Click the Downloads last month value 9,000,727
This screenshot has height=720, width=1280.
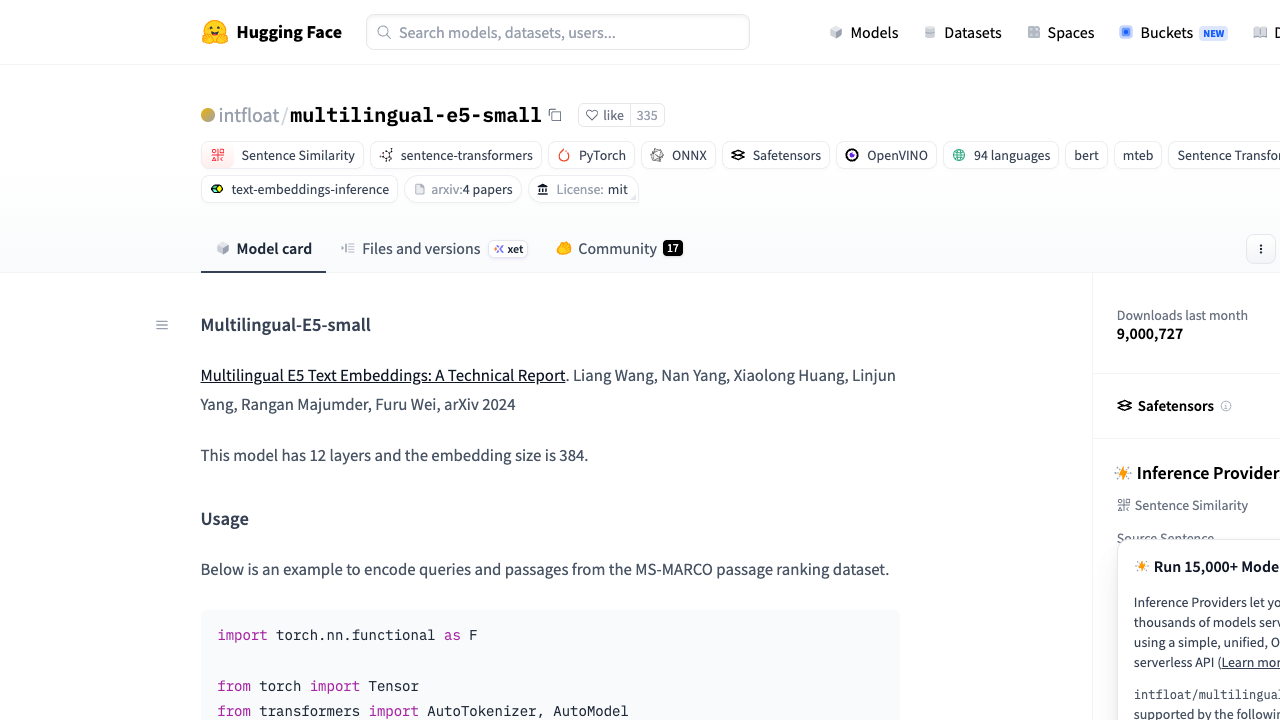coord(1150,334)
